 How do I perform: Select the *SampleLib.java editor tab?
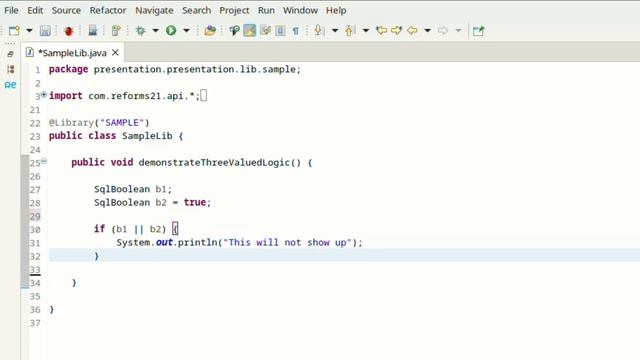(72, 53)
